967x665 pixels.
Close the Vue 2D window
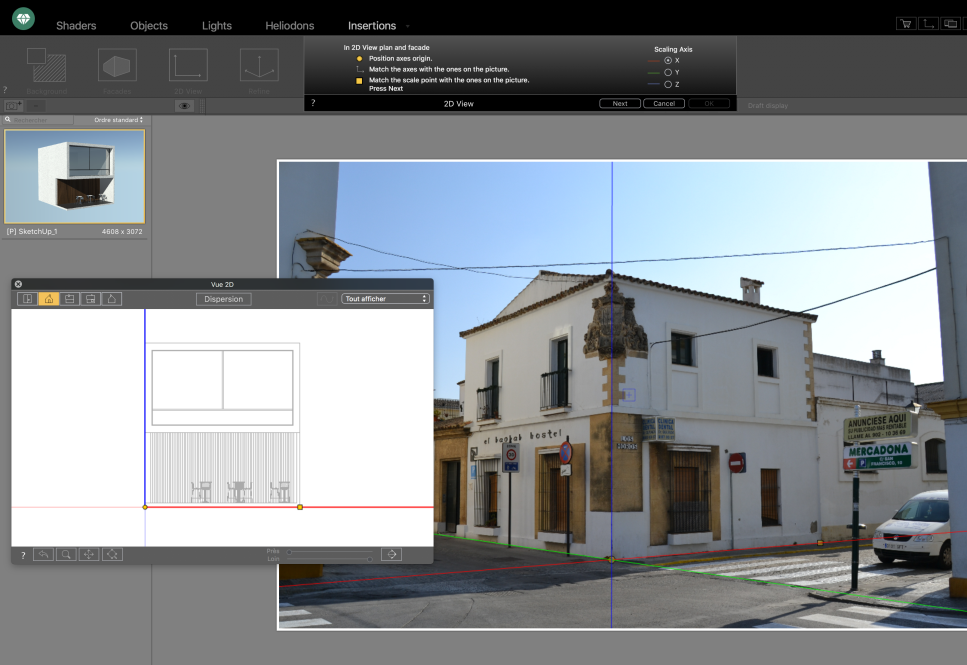(x=19, y=284)
